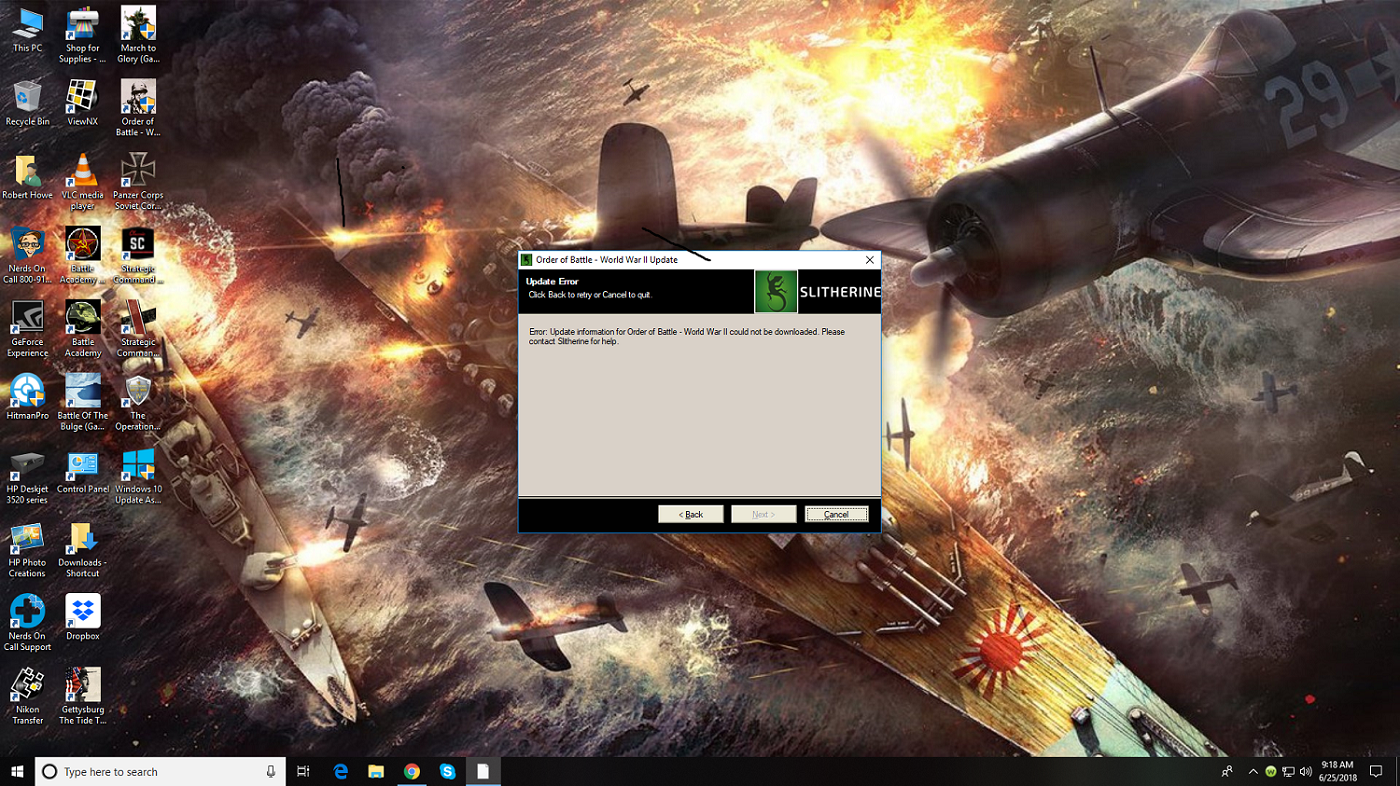
Task: Select the Strategic Command flag icon shortcut
Action: pos(137,329)
